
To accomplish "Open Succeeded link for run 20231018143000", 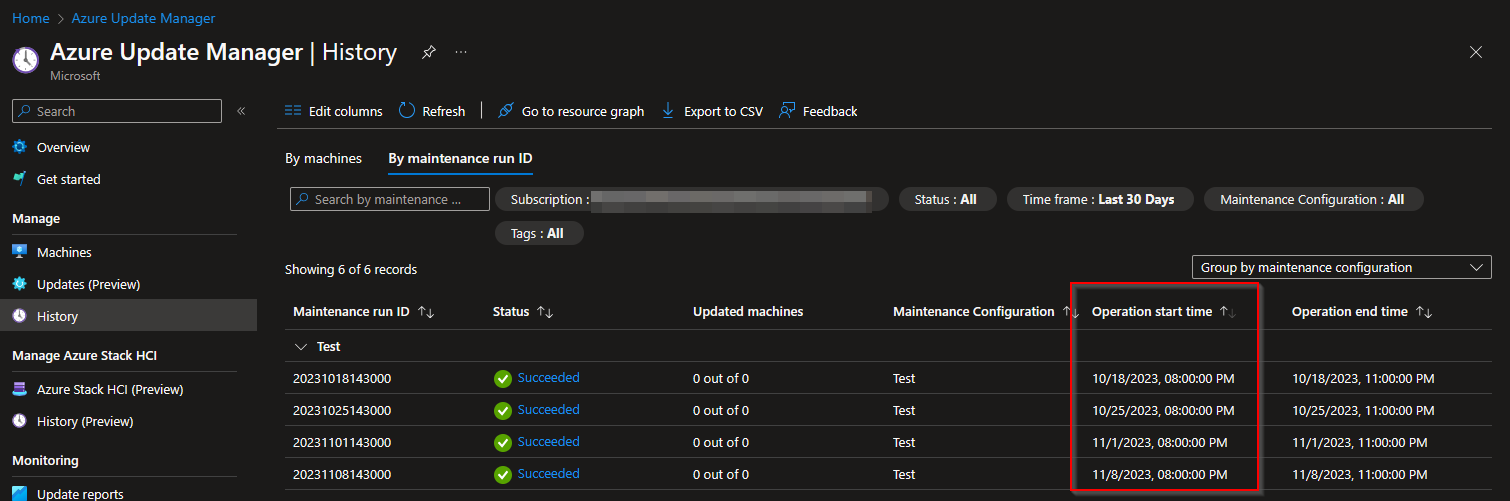I will 548,378.
